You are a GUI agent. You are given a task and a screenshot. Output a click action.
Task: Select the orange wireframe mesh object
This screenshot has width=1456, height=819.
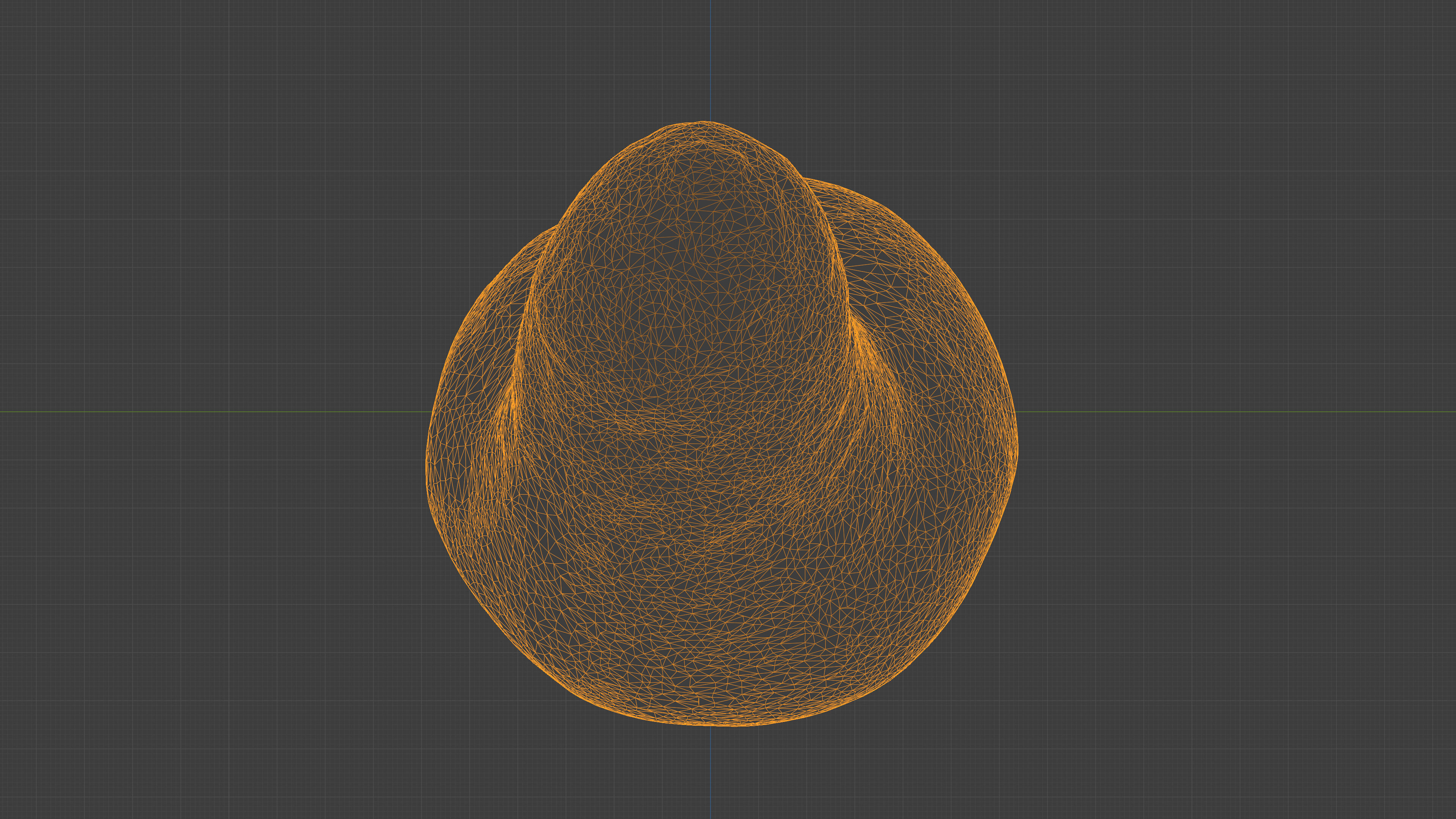(721, 424)
